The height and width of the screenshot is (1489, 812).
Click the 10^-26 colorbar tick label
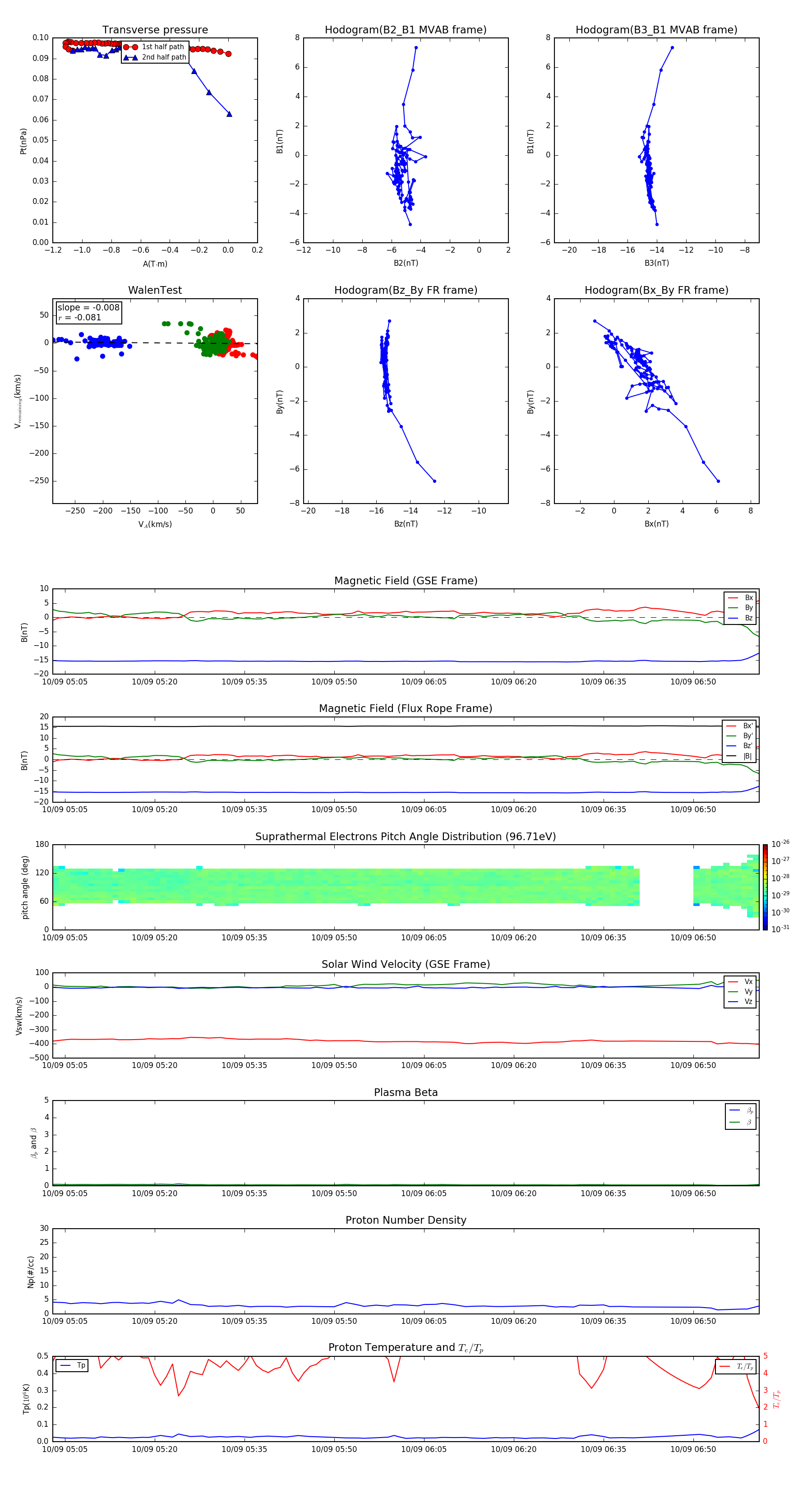pos(780,844)
